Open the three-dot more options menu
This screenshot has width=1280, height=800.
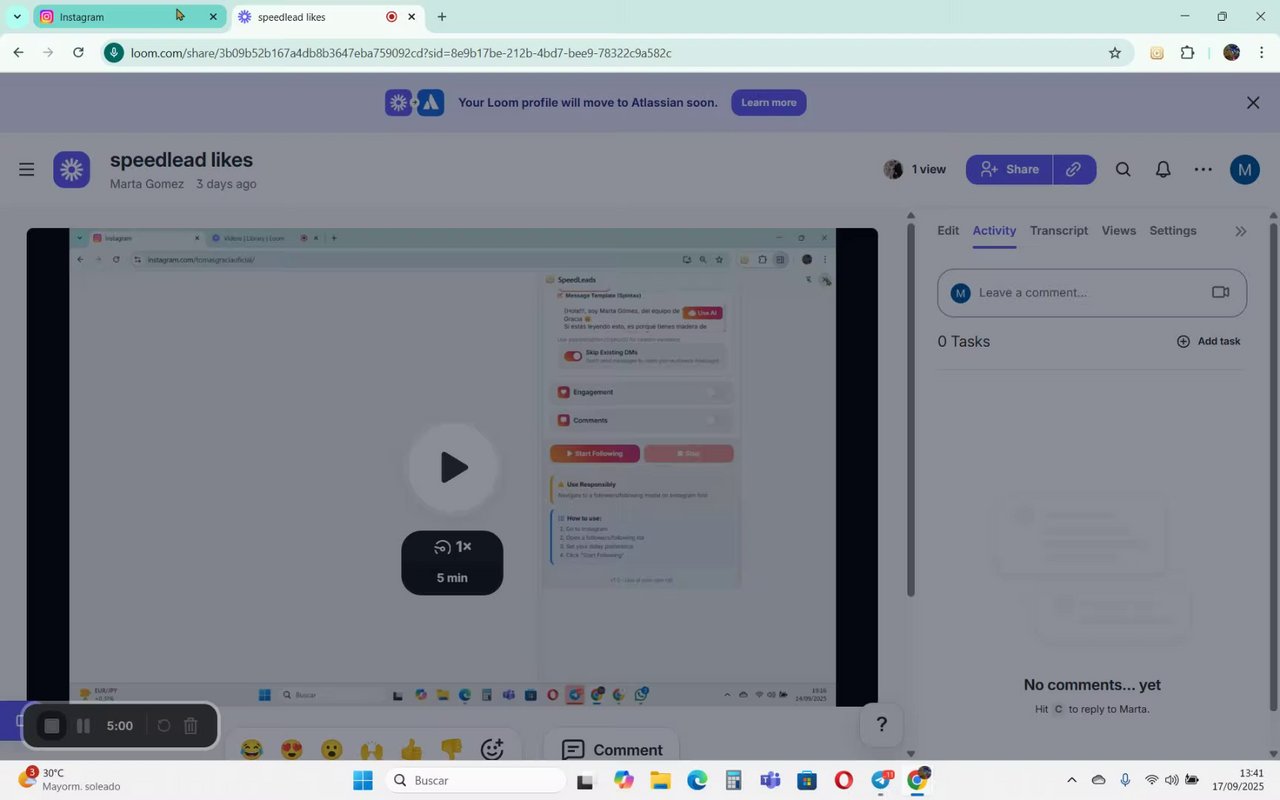tap(1203, 169)
